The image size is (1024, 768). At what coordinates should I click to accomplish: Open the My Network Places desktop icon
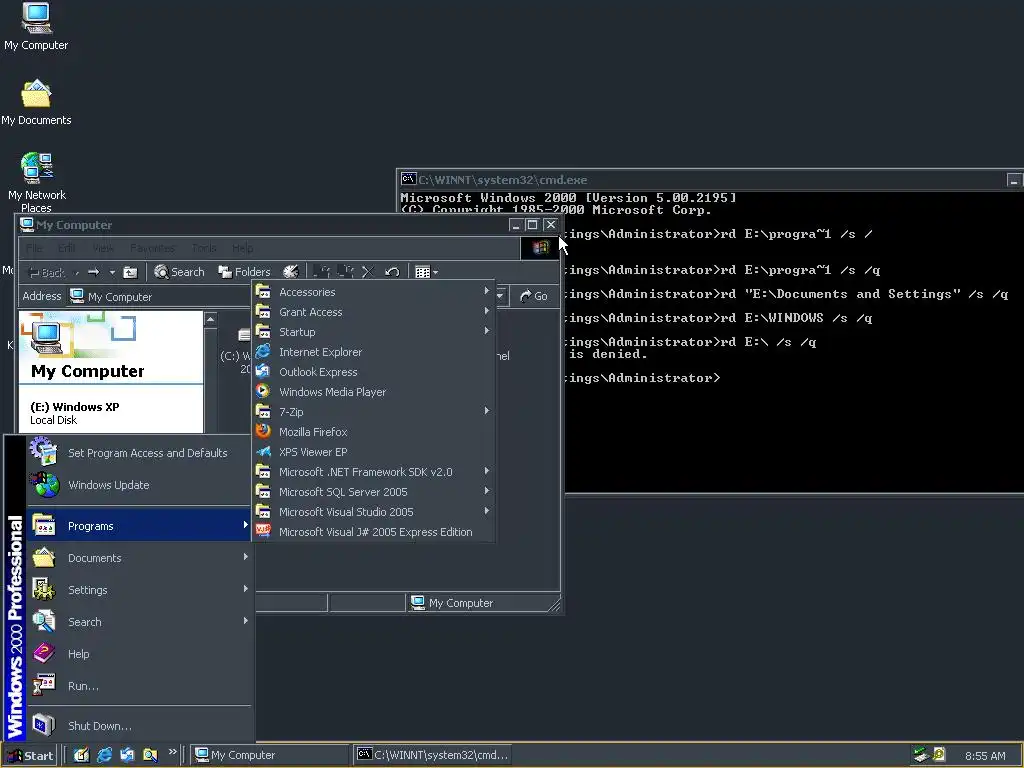point(37,182)
